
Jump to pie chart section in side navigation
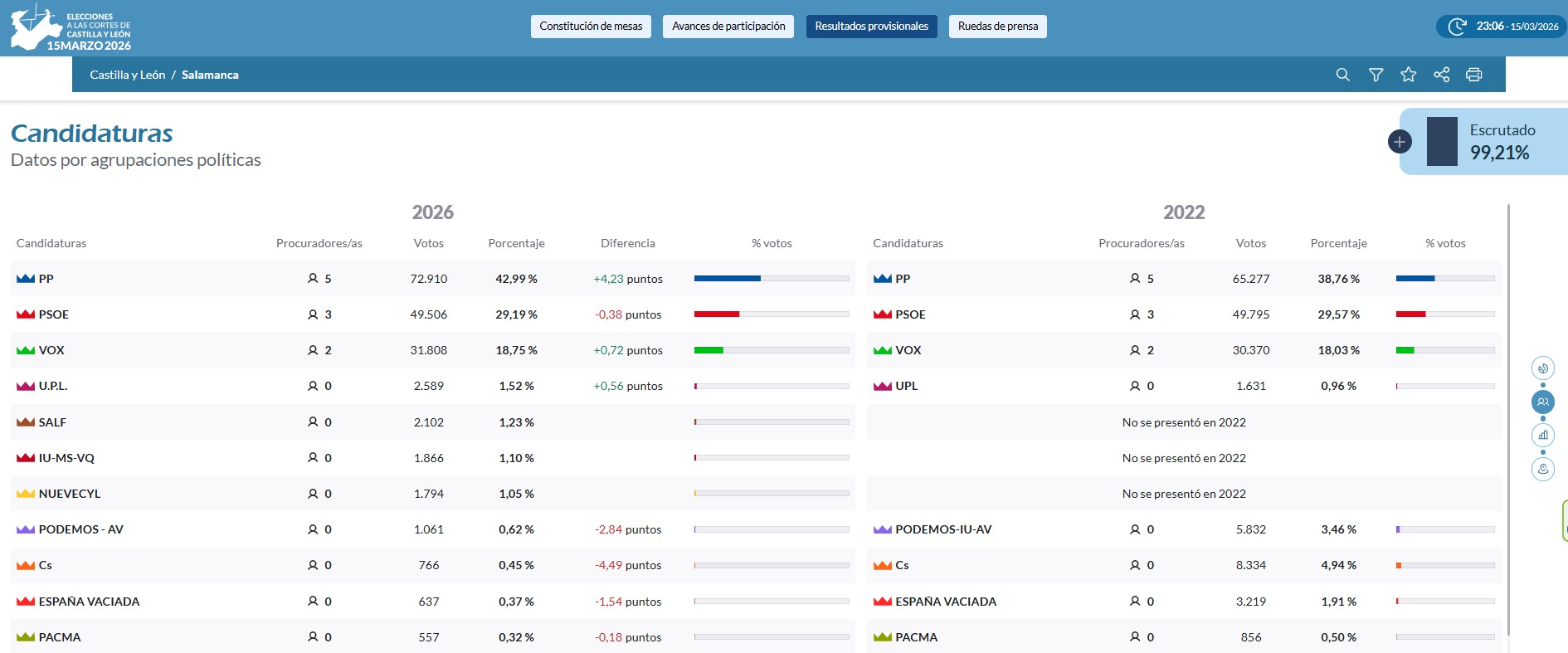coord(1542,368)
